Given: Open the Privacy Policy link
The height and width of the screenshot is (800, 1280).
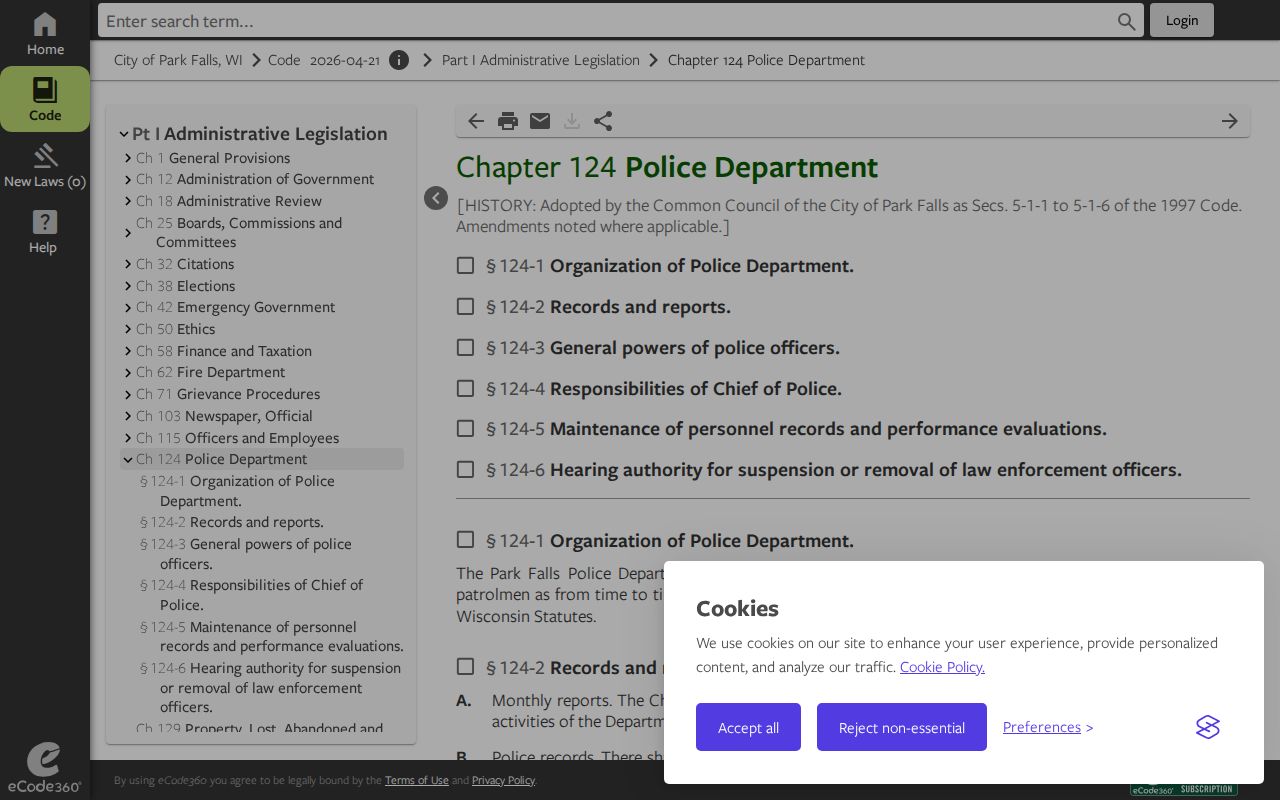Looking at the screenshot, I should pyautogui.click(x=503, y=780).
